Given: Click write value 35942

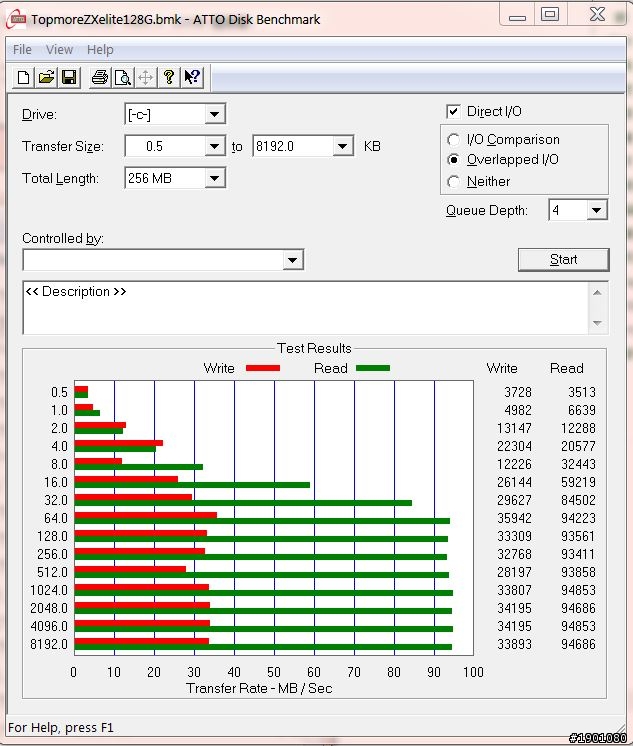Looking at the screenshot, I should 514,518.
